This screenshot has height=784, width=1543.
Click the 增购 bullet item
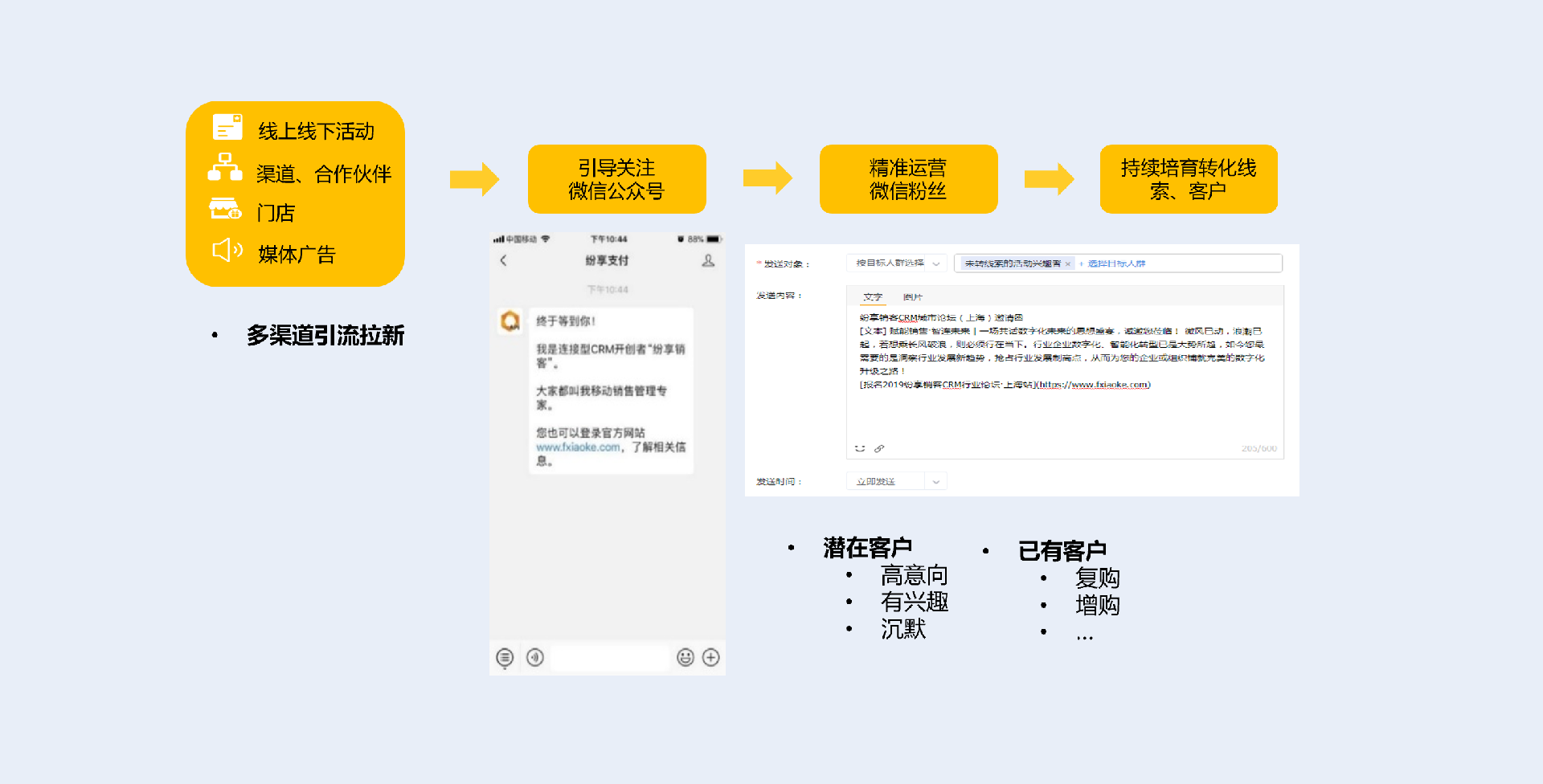(x=1098, y=605)
